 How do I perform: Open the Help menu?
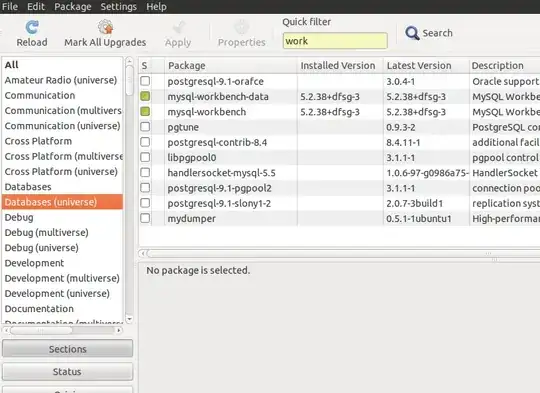coord(156,7)
